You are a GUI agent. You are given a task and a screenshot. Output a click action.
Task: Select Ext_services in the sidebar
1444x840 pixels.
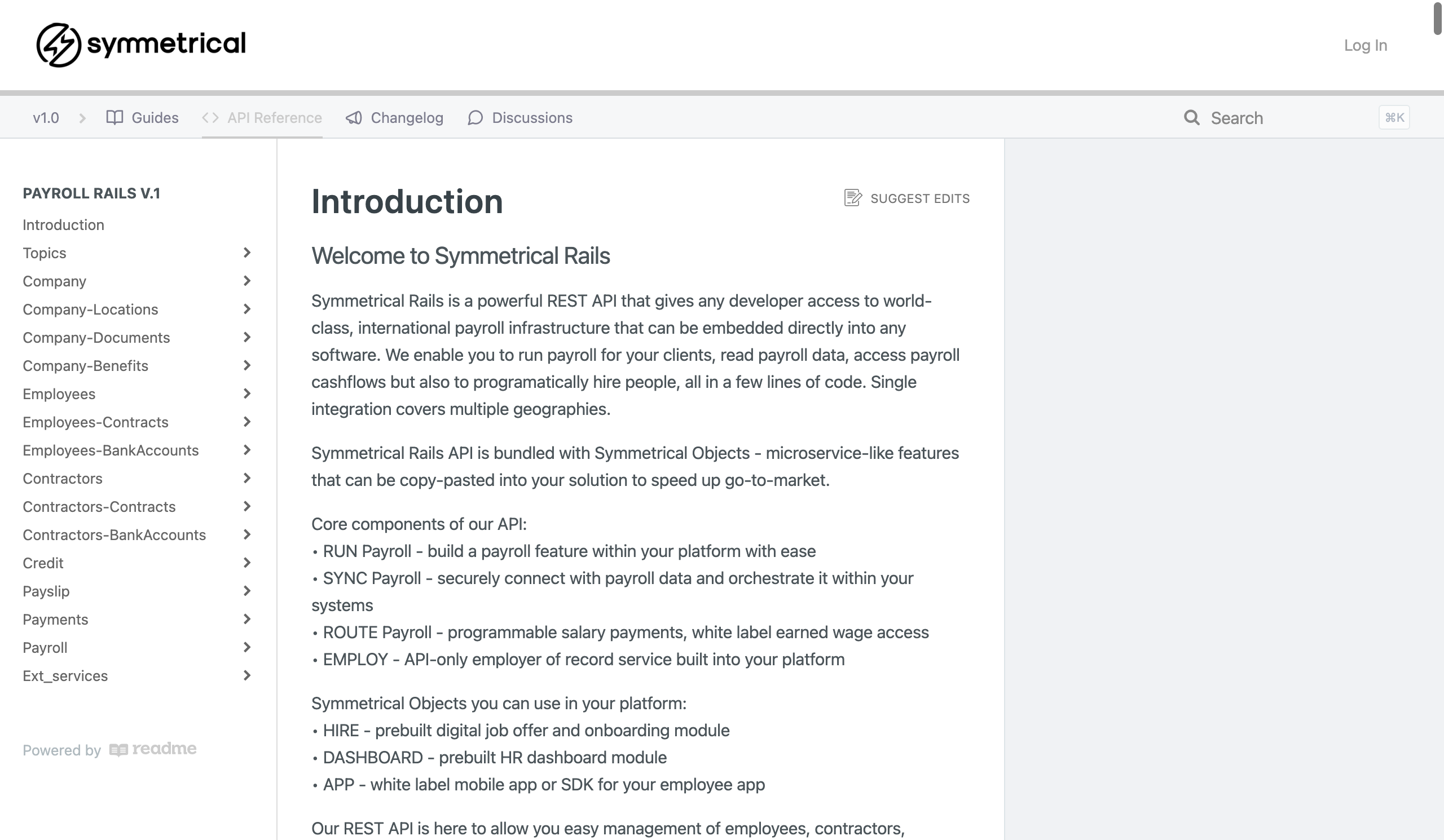point(65,676)
